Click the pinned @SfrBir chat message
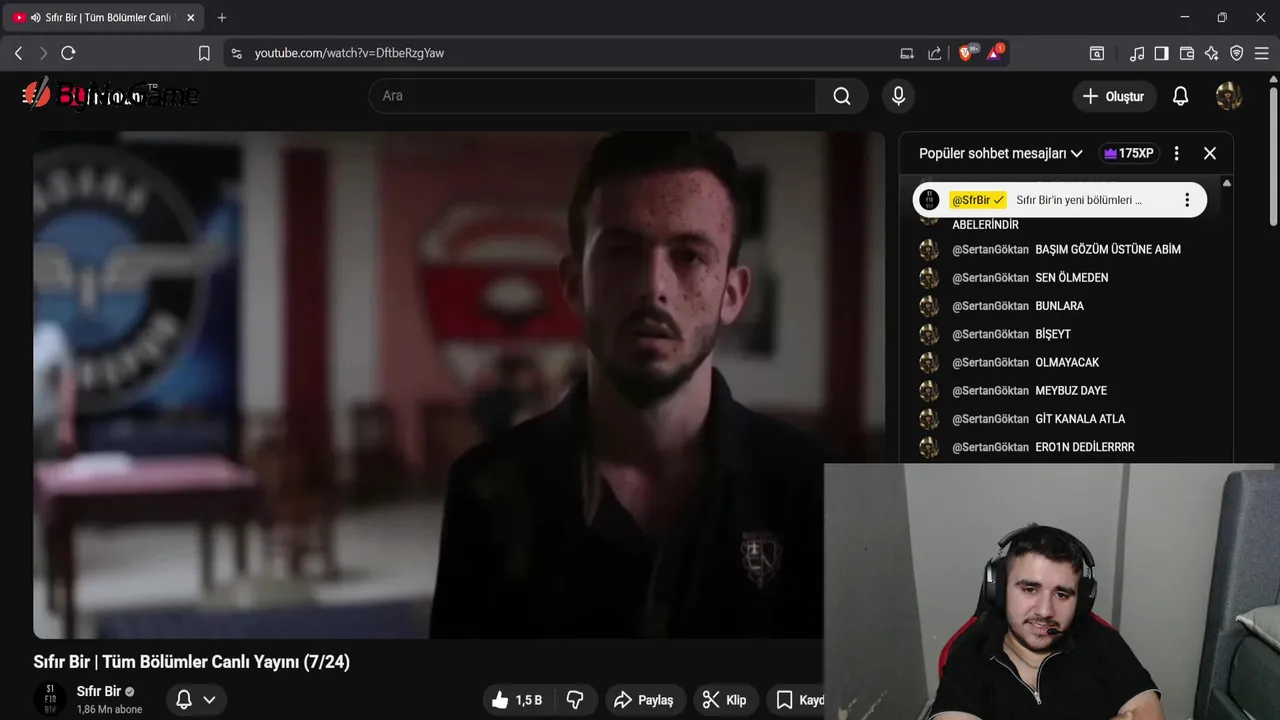Screen dimensions: 1280x720 pyautogui.click(x=1060, y=200)
